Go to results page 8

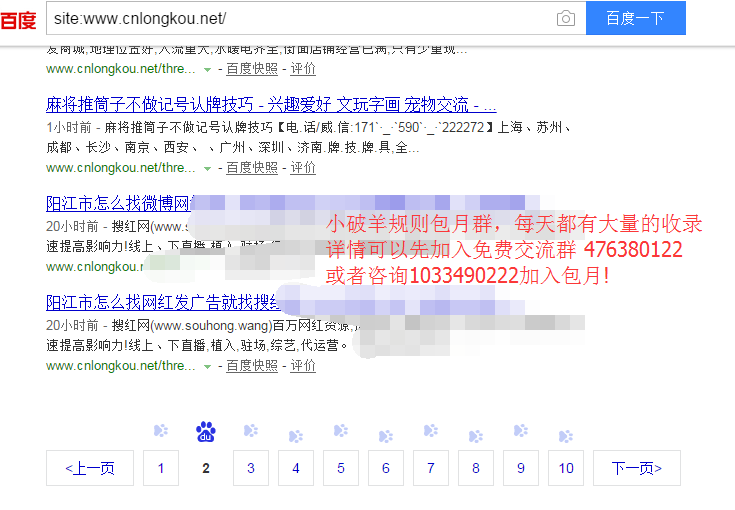[476, 468]
